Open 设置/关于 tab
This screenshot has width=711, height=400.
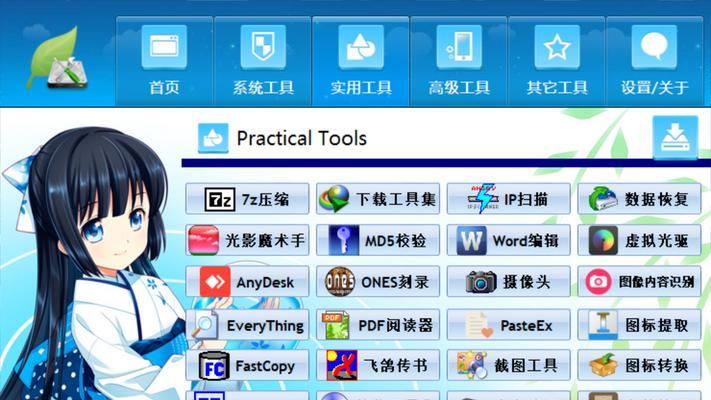(655, 61)
